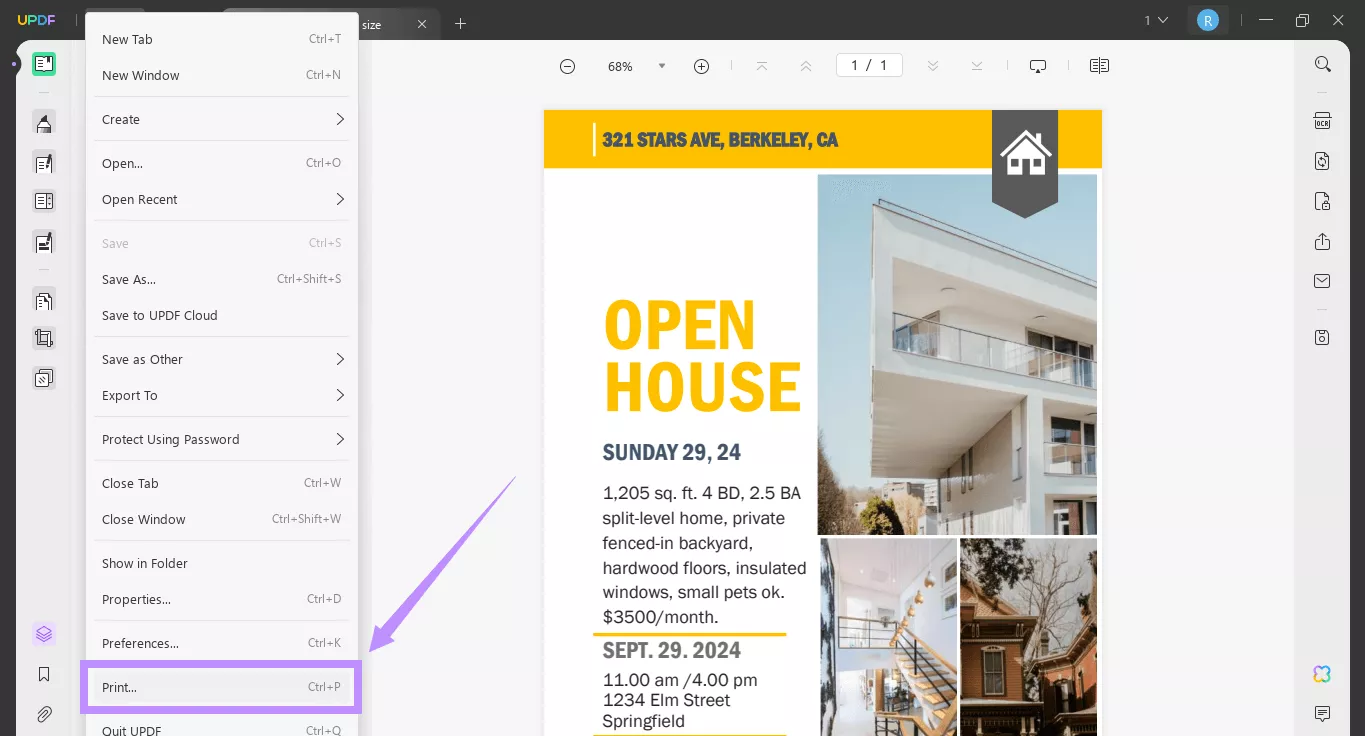Viewport: 1365px width, 736px height.
Task: Click the page number input field
Action: 869,65
